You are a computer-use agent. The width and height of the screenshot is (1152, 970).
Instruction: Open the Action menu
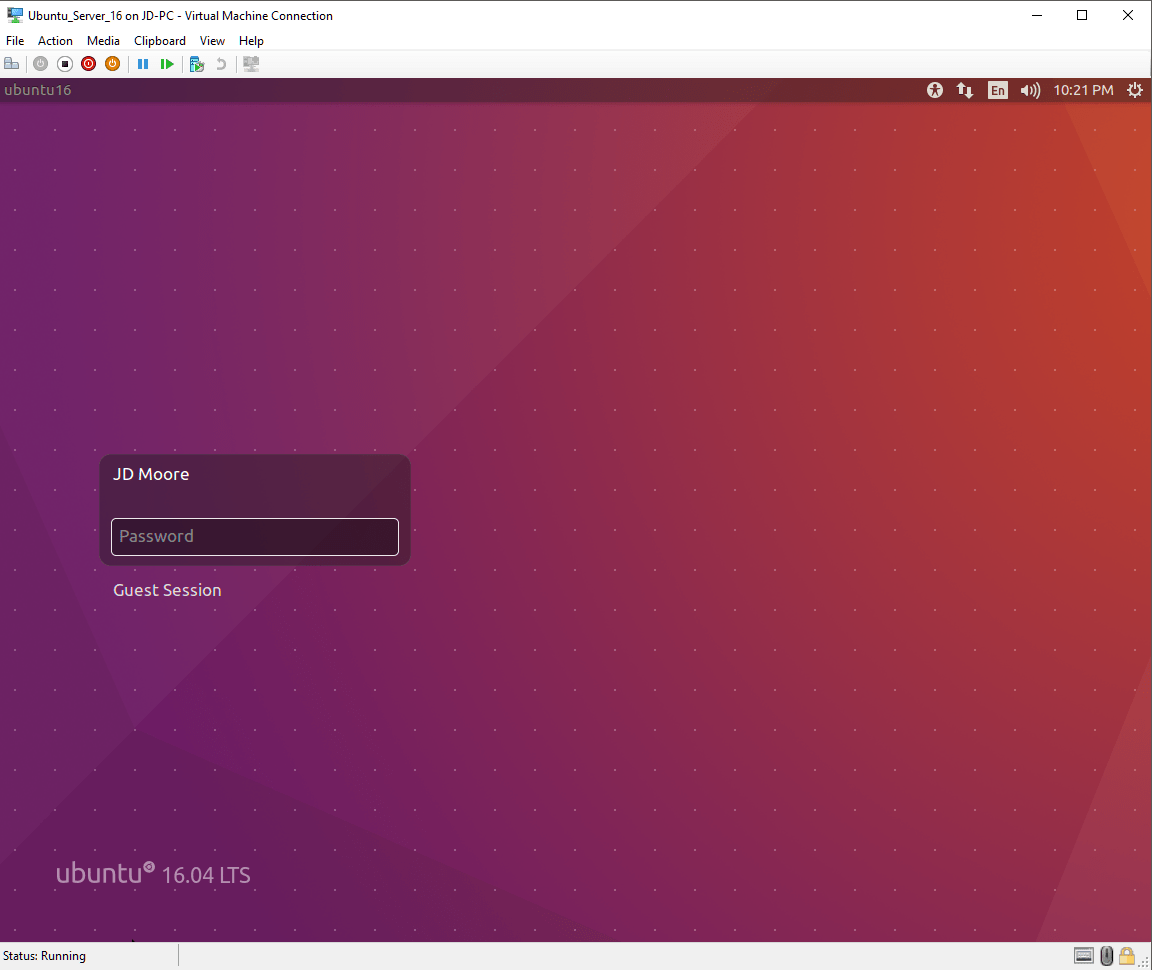pos(55,40)
